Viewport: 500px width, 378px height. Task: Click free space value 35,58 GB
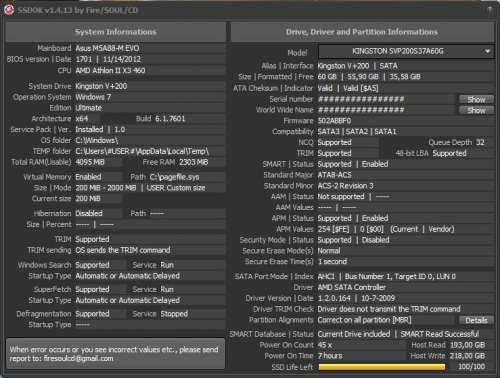tap(405, 77)
